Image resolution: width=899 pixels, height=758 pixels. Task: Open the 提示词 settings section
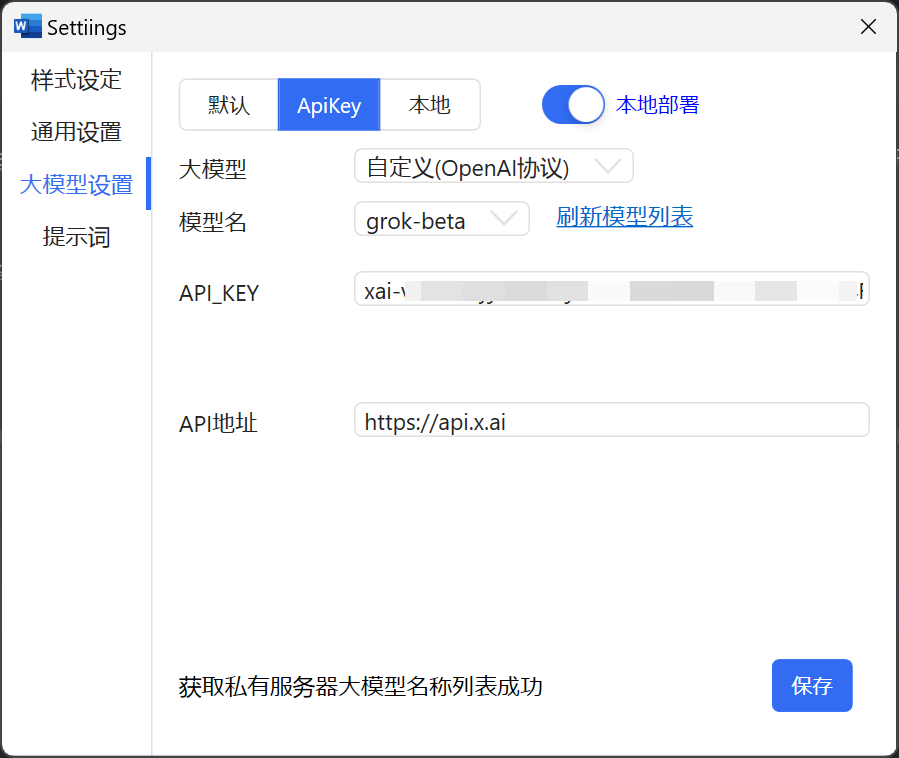76,237
